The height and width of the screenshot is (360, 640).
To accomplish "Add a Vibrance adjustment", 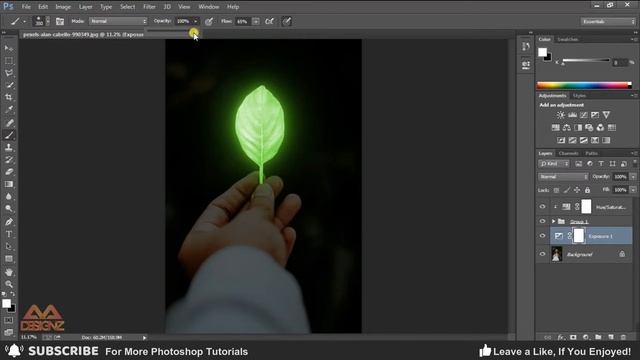I will (x=607, y=115).
